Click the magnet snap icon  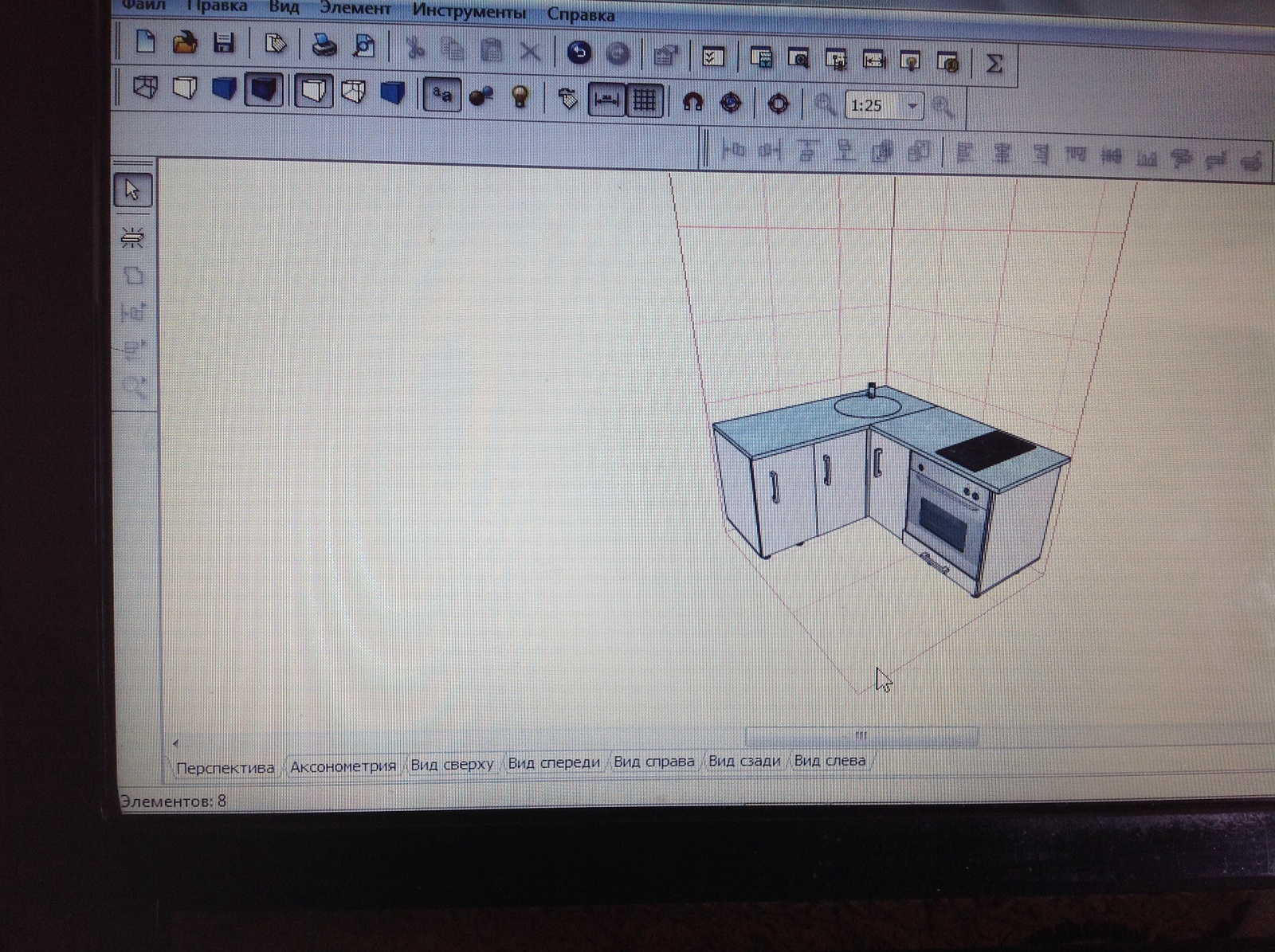click(x=692, y=102)
